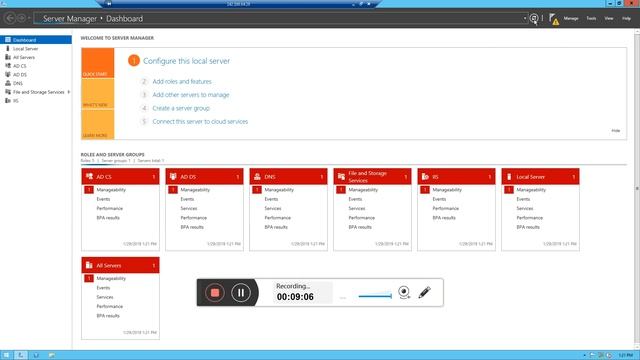Click Configure this local server link
Screen dimensions: 640x360
tap(187, 61)
